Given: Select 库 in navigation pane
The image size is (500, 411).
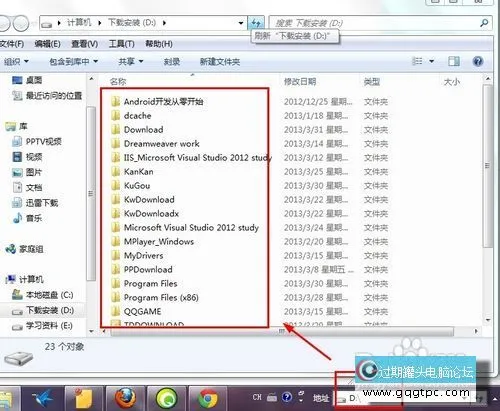Looking at the screenshot, I should [x=17, y=126].
